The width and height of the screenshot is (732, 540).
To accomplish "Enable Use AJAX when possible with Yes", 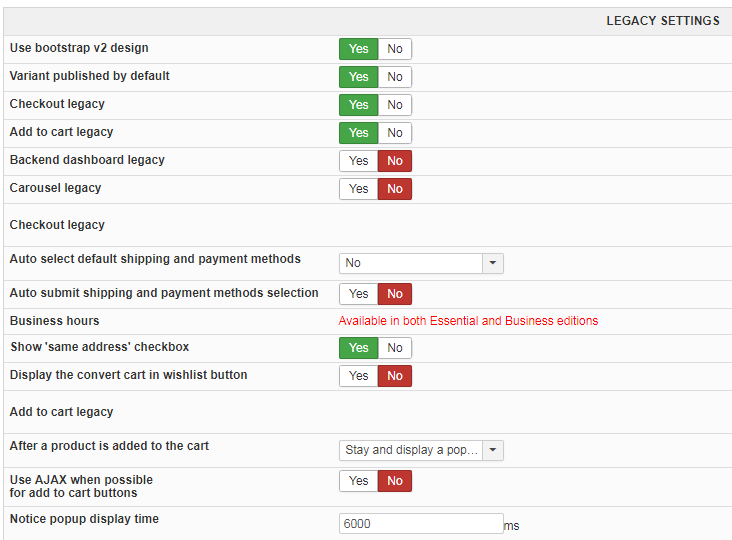I will [359, 481].
